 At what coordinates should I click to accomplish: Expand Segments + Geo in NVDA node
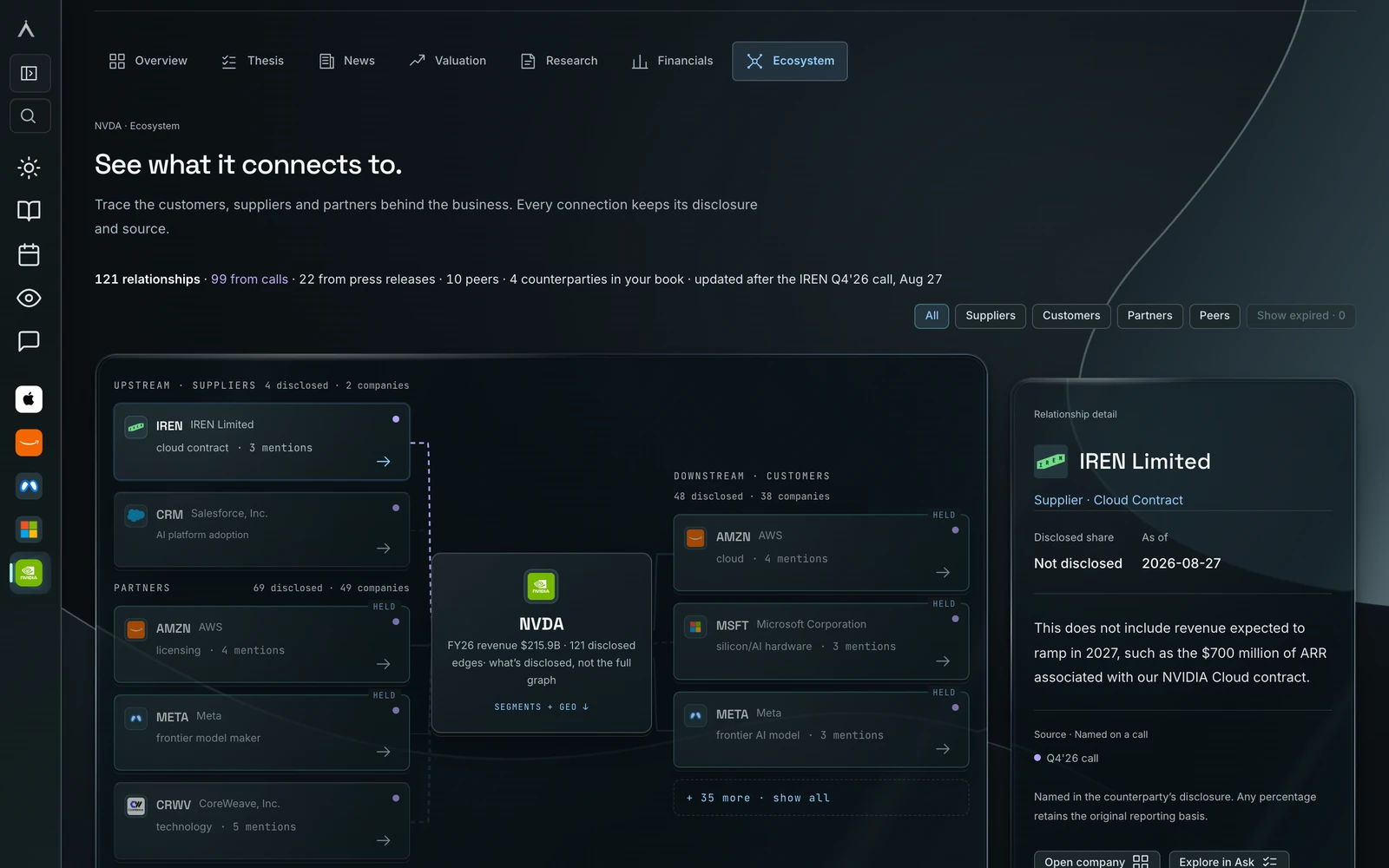(541, 707)
